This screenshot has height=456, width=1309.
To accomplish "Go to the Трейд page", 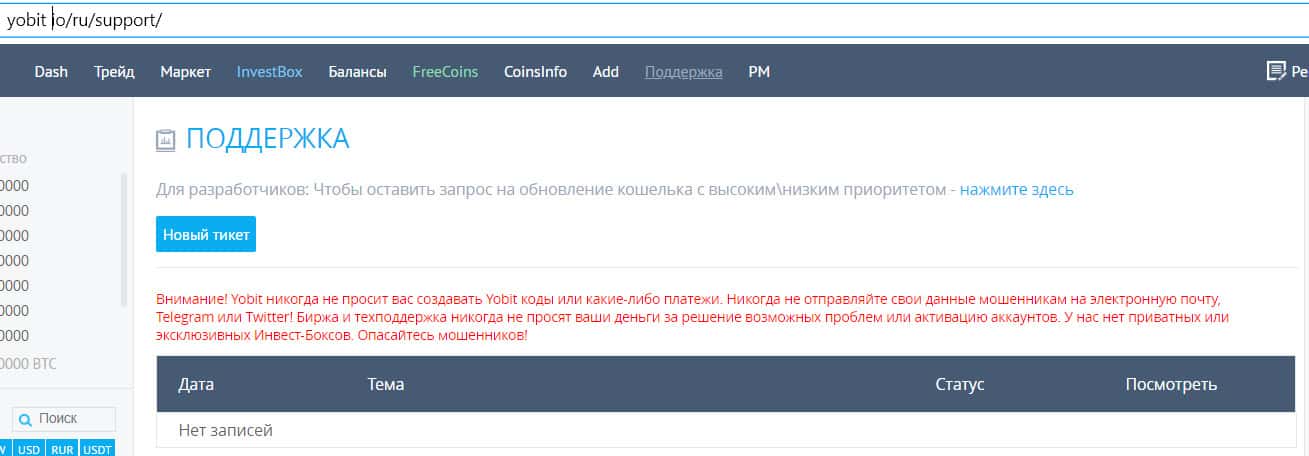I will click(x=114, y=72).
